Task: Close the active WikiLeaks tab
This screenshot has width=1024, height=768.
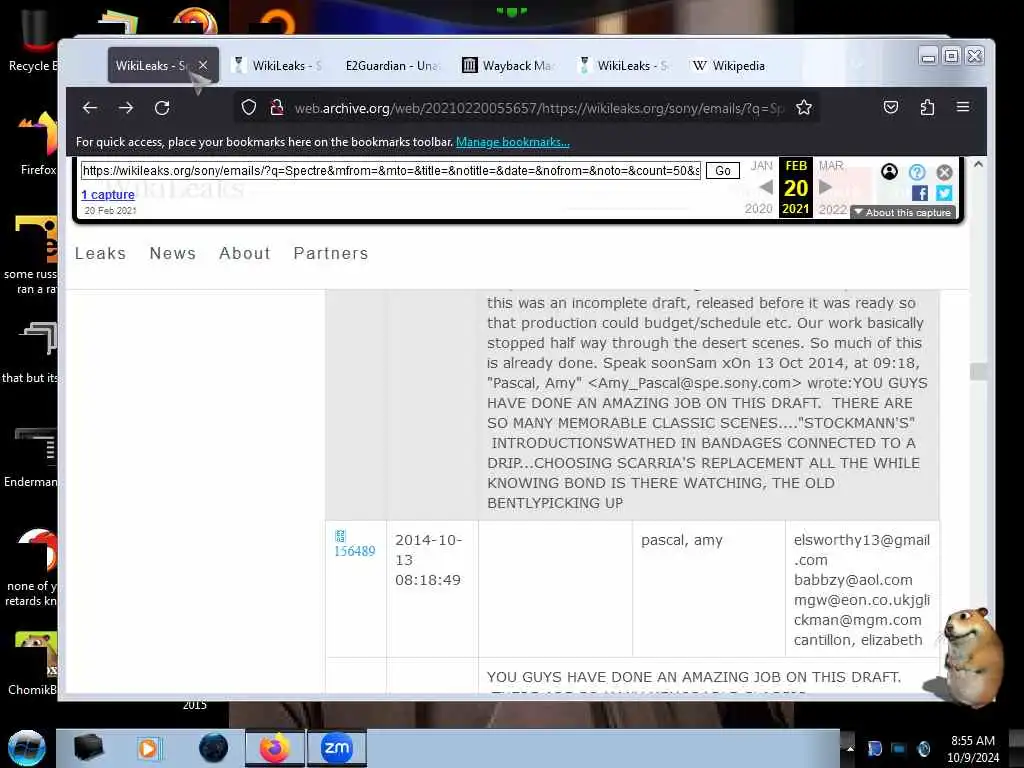Action: [x=203, y=65]
